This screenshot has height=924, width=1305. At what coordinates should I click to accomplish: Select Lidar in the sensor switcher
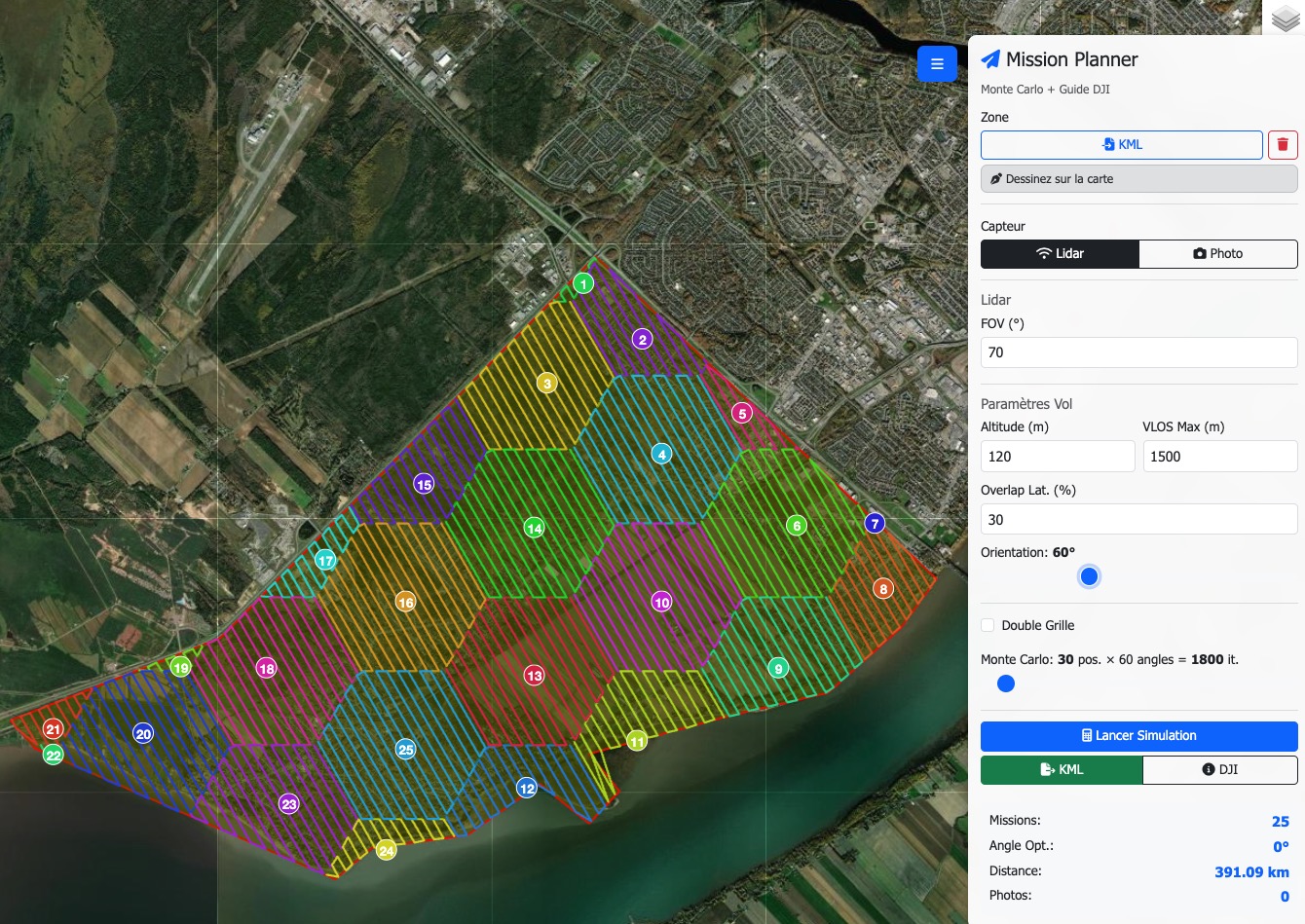click(x=1060, y=254)
